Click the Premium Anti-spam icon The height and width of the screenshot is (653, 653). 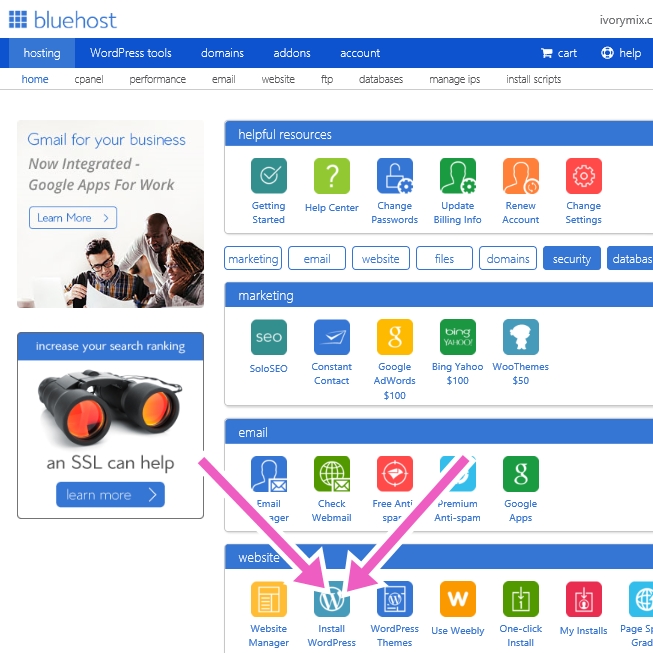458,474
